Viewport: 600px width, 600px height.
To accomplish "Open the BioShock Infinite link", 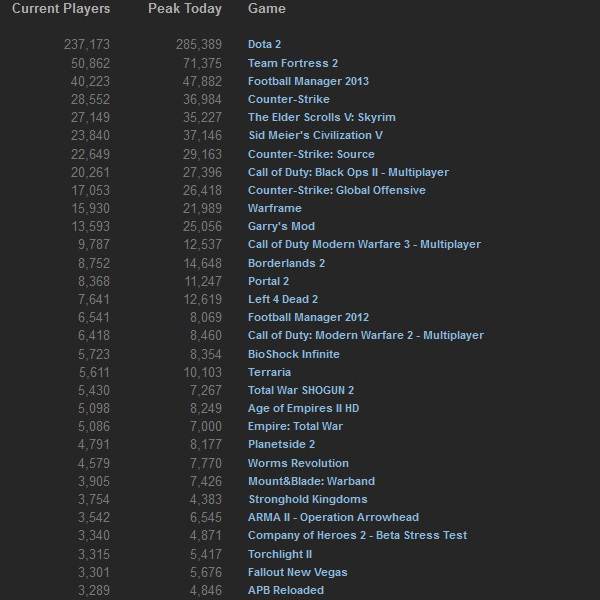I will tap(293, 354).
